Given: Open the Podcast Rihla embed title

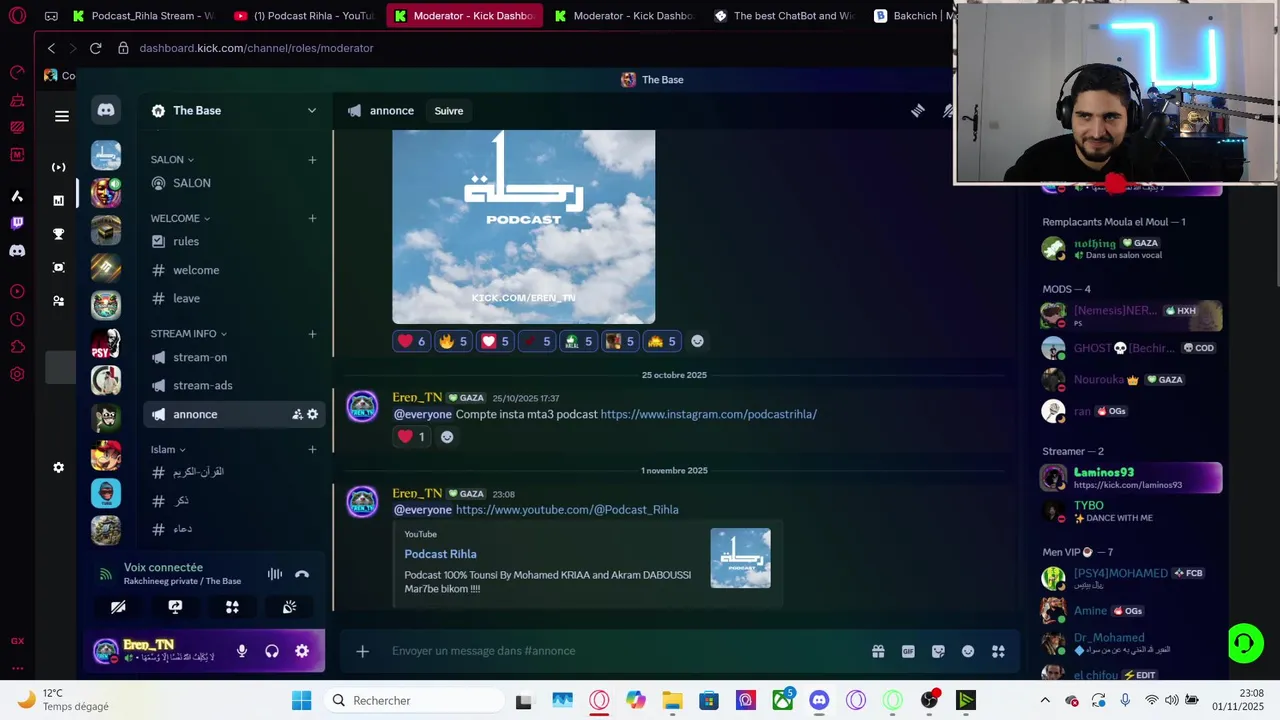Looking at the screenshot, I should click(440, 554).
